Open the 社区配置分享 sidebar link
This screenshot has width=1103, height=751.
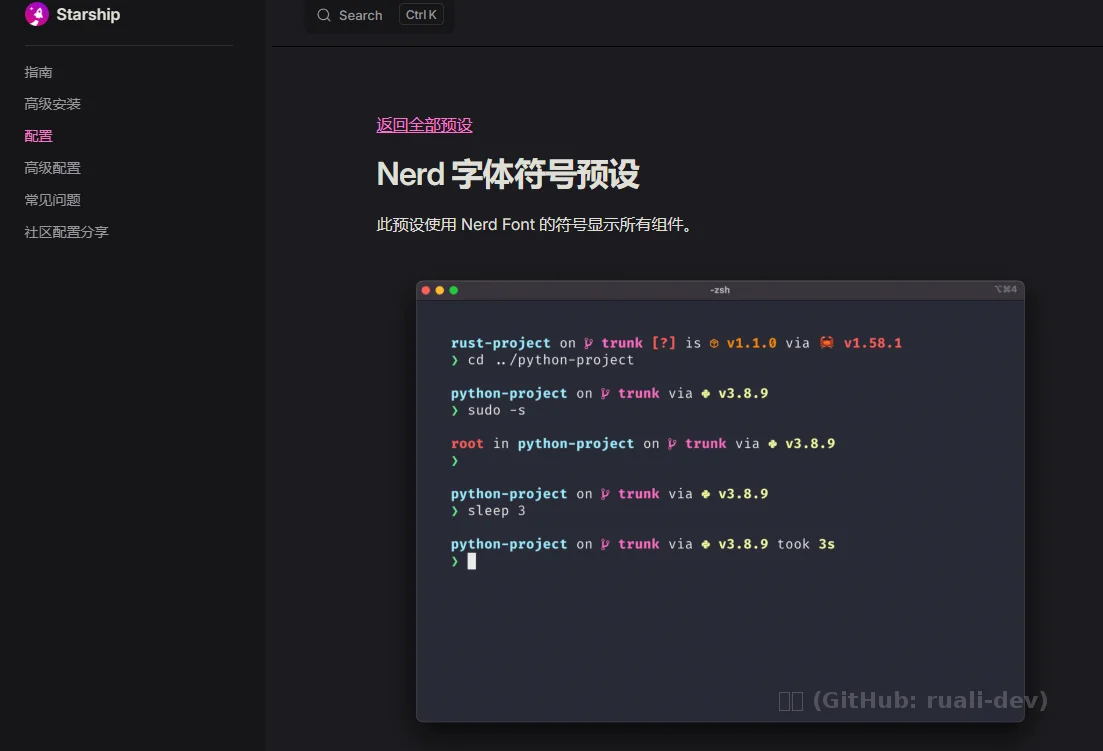(67, 232)
